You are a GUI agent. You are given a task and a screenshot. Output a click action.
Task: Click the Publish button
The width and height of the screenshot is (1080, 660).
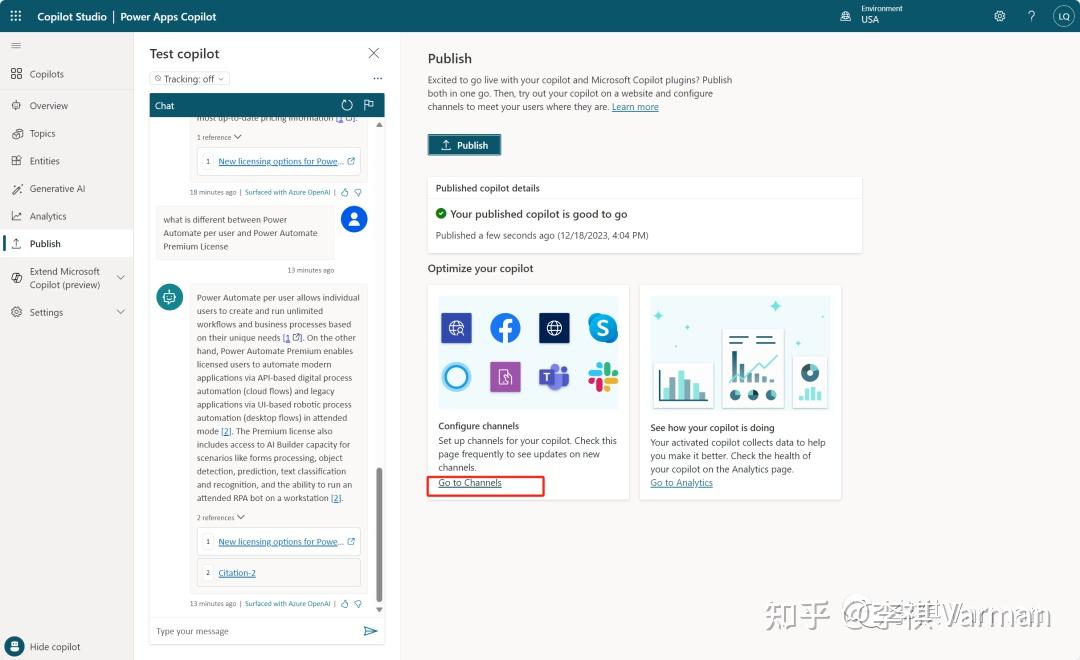(x=464, y=144)
